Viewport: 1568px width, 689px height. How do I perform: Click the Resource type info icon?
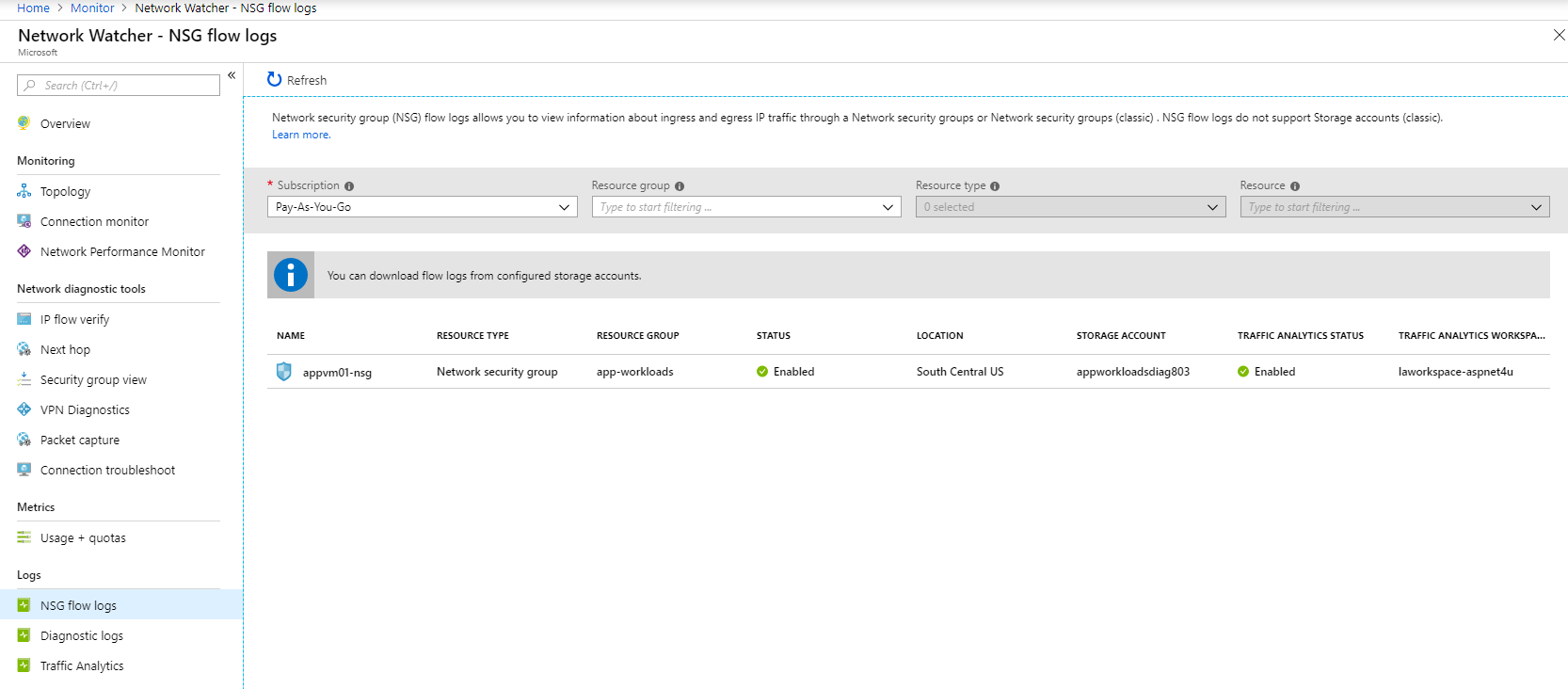(995, 186)
